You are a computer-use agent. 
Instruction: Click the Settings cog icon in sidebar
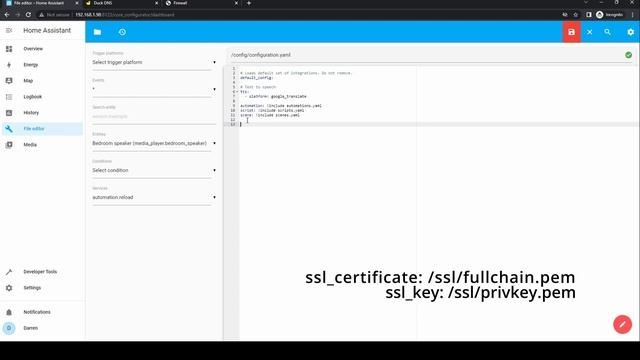pyautogui.click(x=9, y=288)
